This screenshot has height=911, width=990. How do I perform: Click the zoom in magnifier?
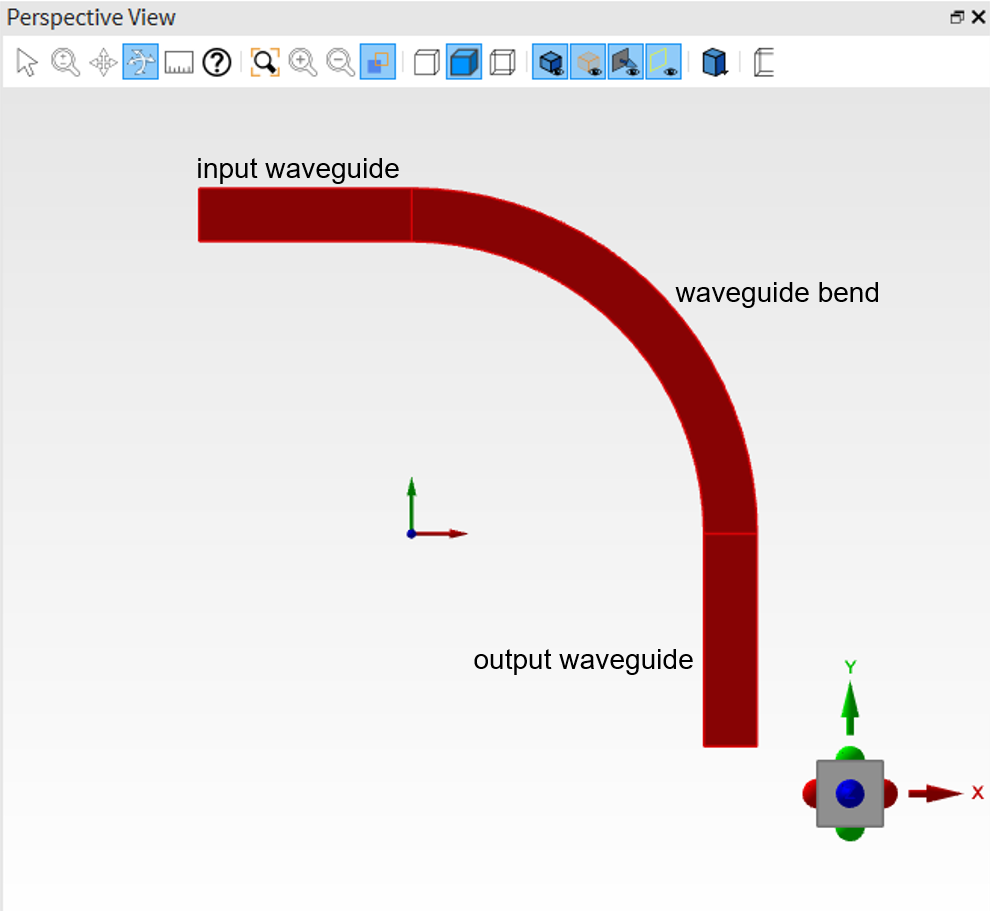pos(302,63)
